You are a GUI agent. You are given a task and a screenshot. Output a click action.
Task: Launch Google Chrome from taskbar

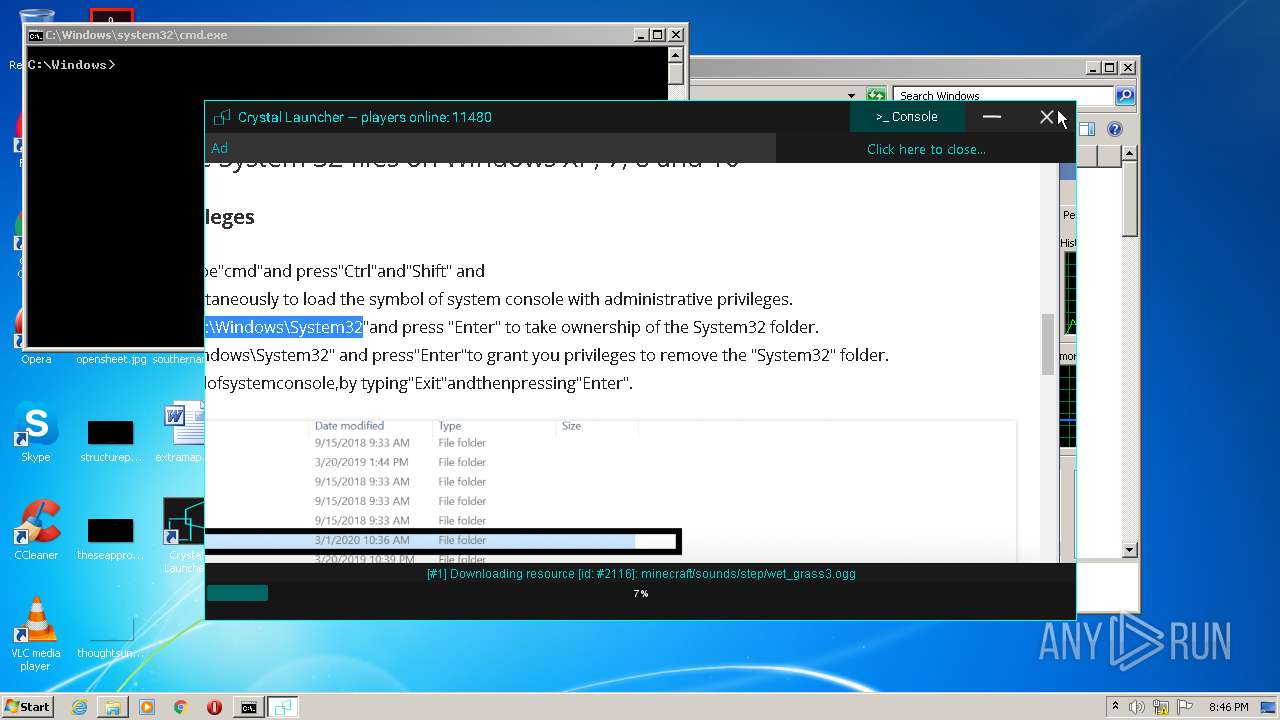(x=180, y=707)
